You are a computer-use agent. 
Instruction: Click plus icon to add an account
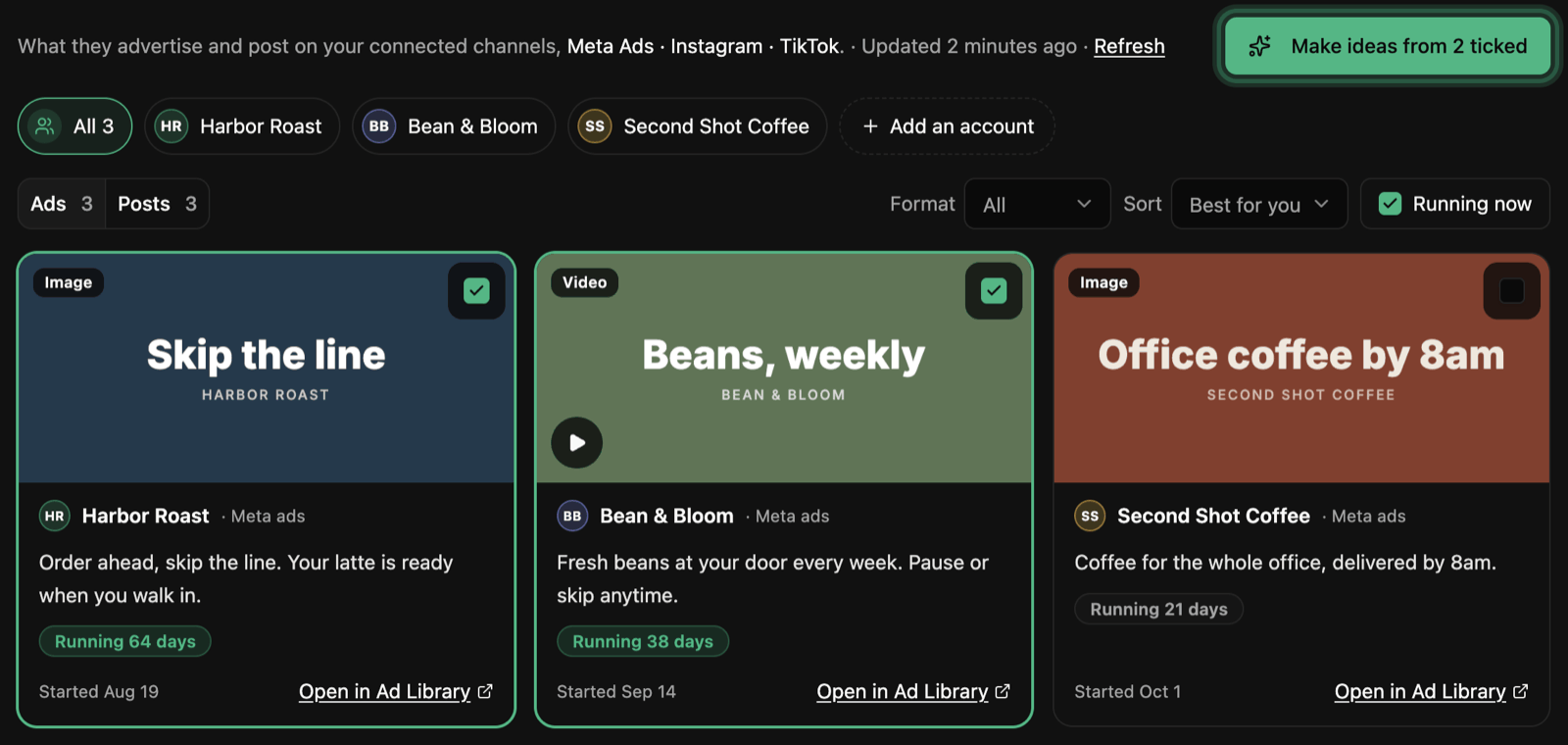tap(870, 126)
